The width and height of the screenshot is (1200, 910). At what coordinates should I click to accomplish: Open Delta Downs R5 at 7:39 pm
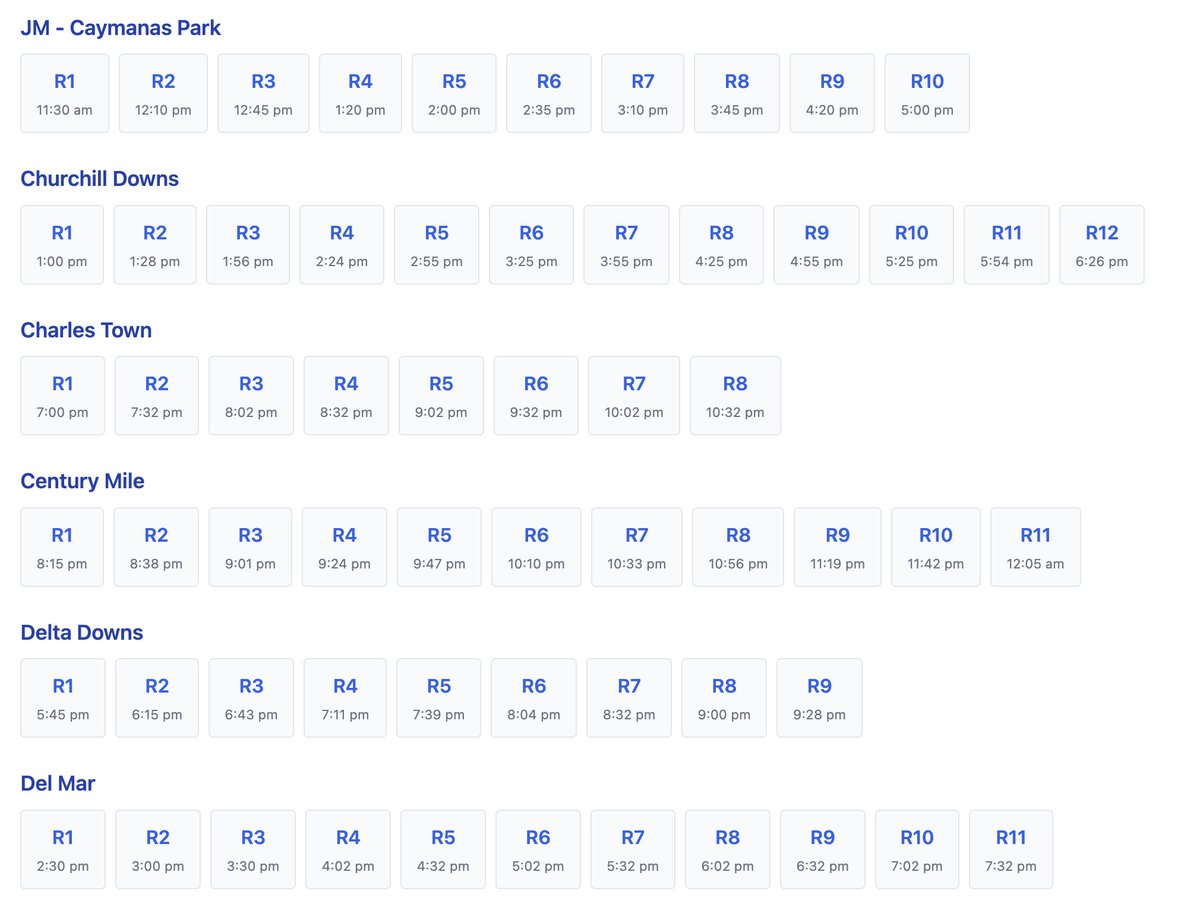pos(439,698)
